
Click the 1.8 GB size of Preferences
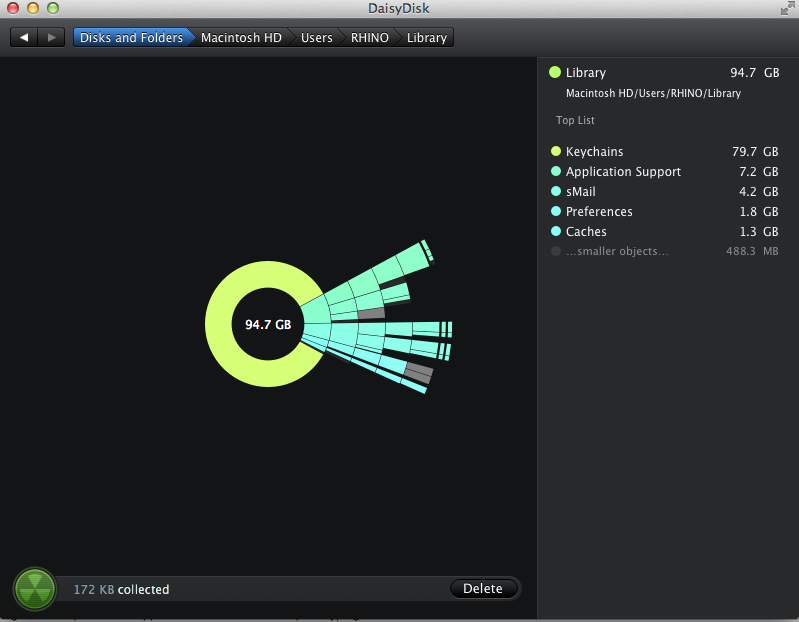[759, 211]
